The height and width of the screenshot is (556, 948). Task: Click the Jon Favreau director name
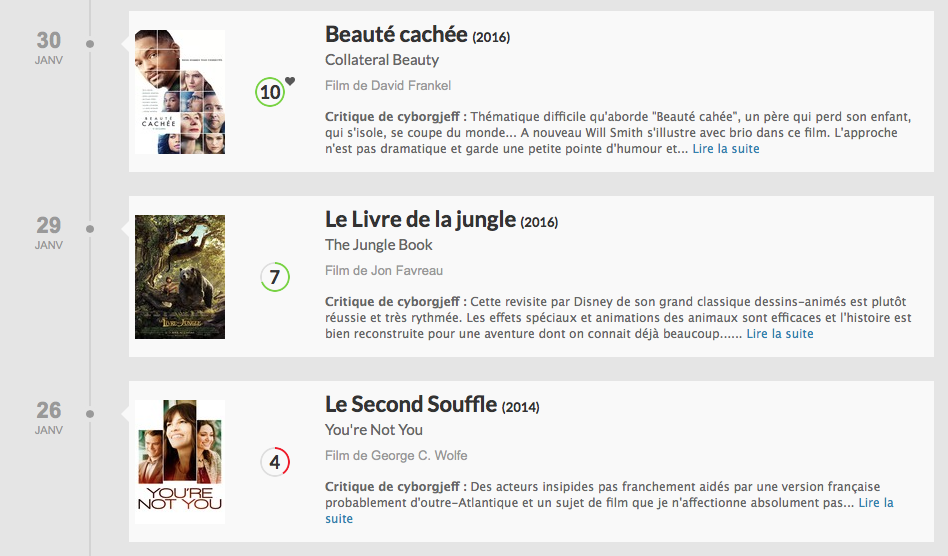point(407,270)
